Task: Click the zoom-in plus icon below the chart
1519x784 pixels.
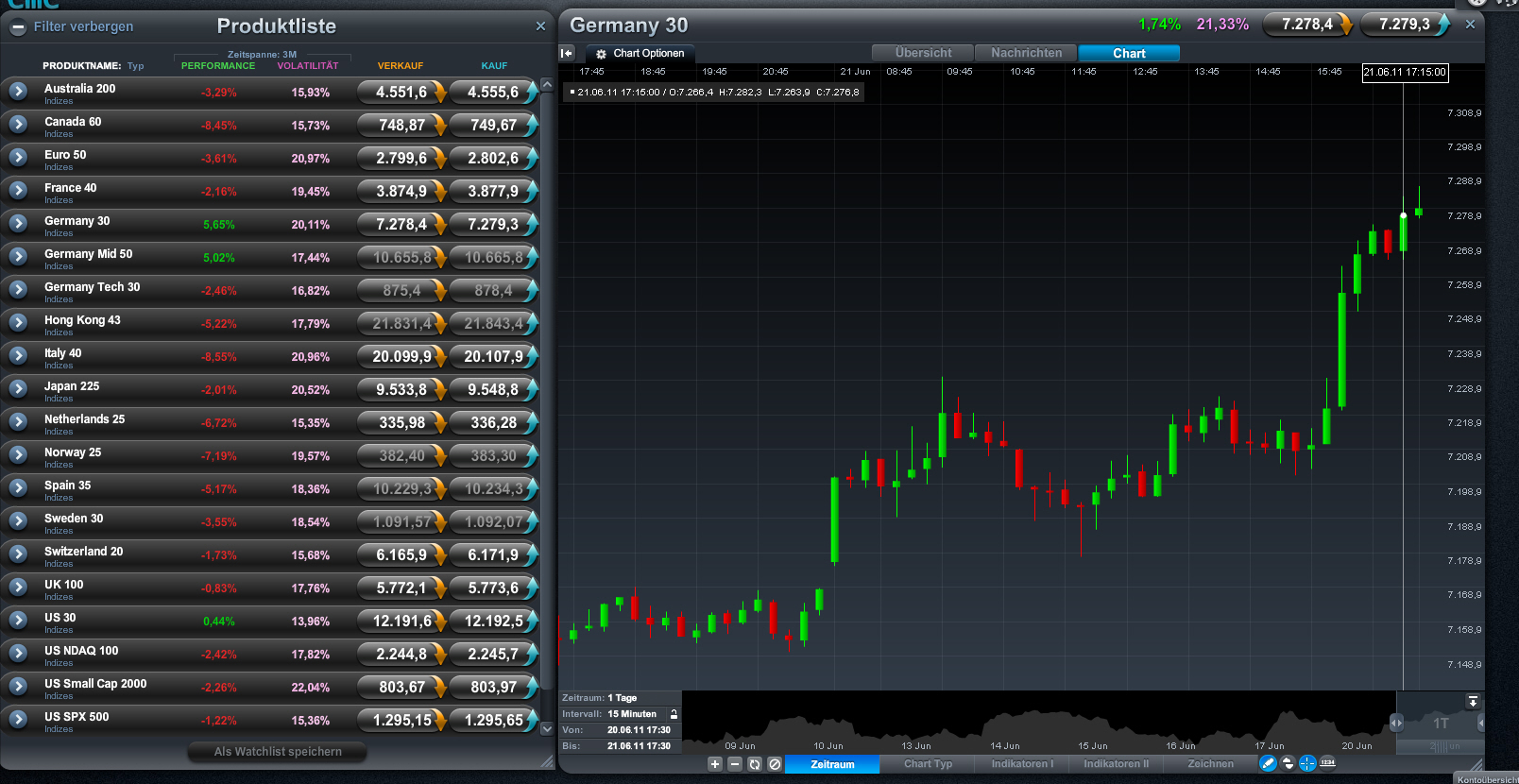Action: coord(715,764)
